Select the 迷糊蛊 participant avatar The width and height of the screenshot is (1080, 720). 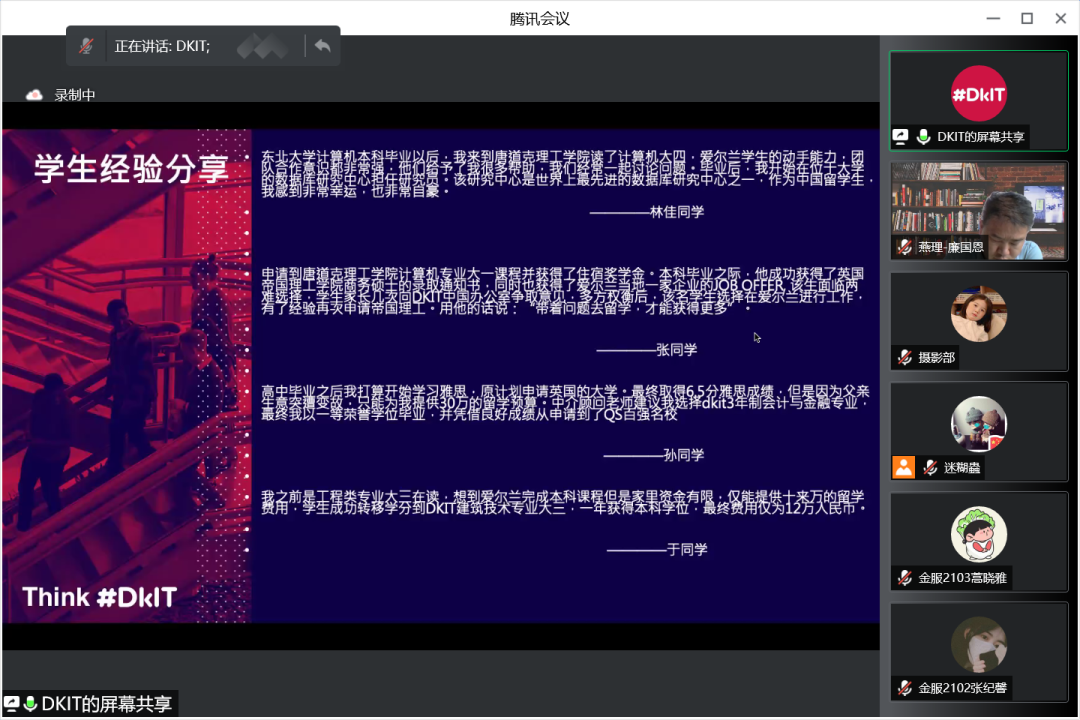pos(978,424)
